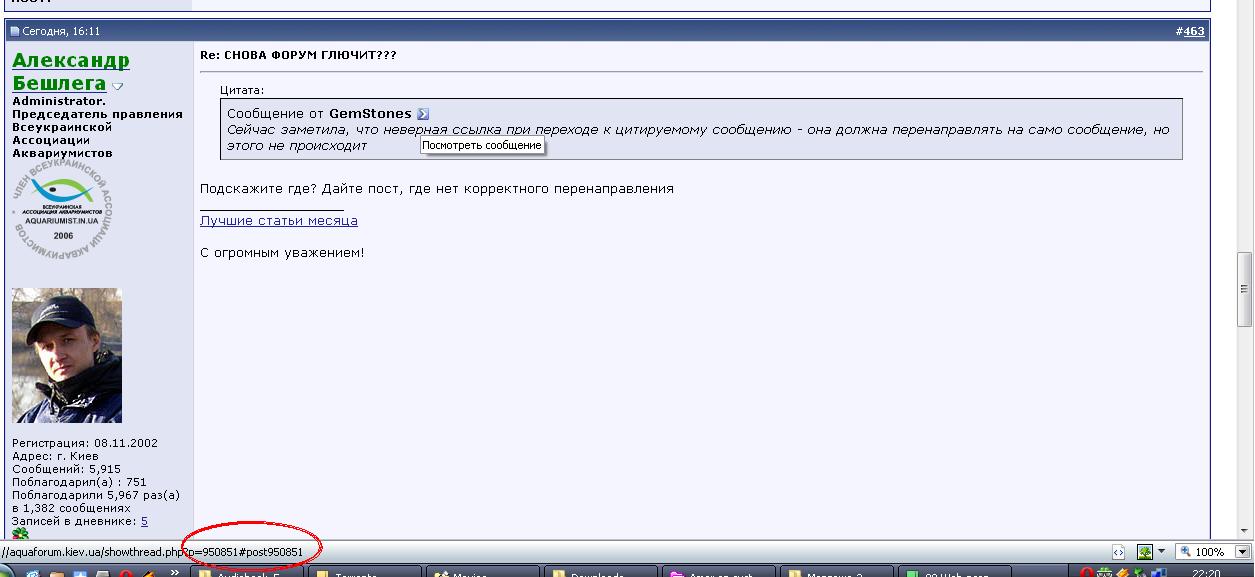Screen dimensions: 1255x577
Task: Click the scroll down arrow of scrollbar
Action: (x=1244, y=530)
